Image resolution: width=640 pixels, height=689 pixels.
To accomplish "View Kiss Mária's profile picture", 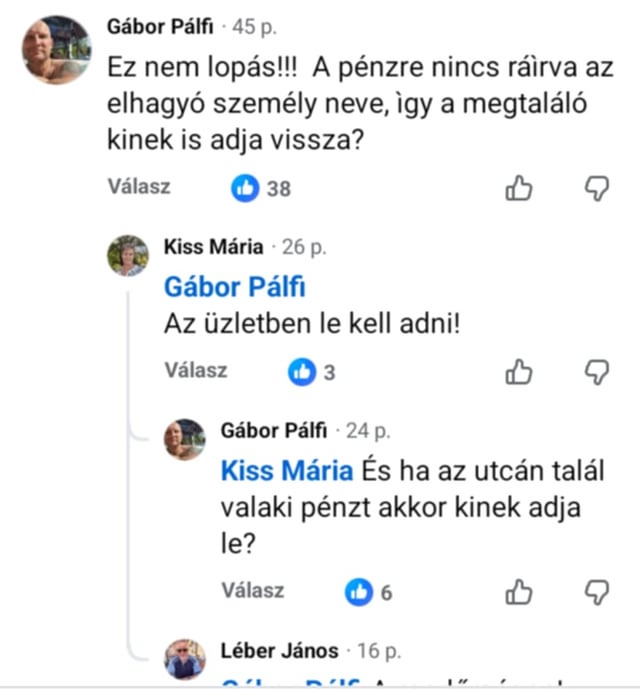I will point(128,255).
